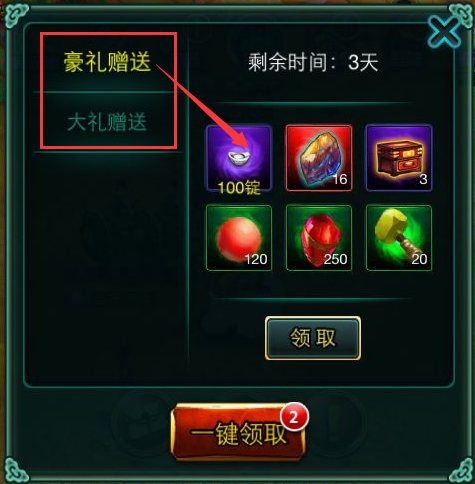The width and height of the screenshot is (475, 484).
Task: Select the silver ingot reward icon
Action: tap(239, 158)
